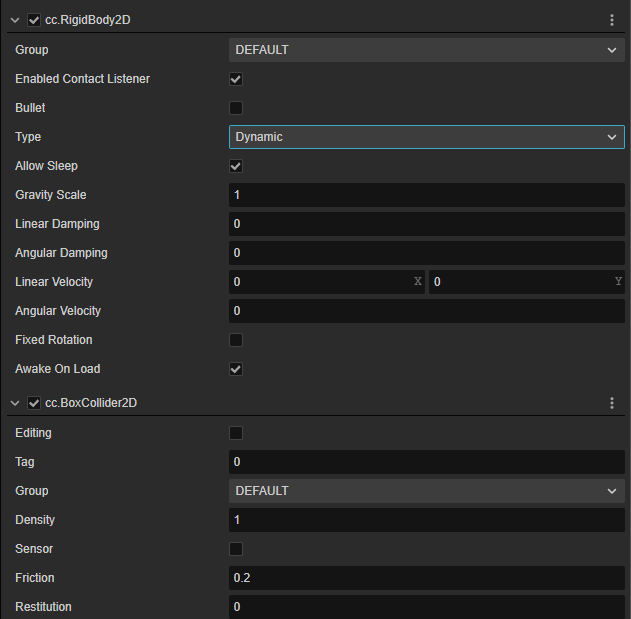
Task: Enable the Sensor checkbox
Action: coord(236,549)
